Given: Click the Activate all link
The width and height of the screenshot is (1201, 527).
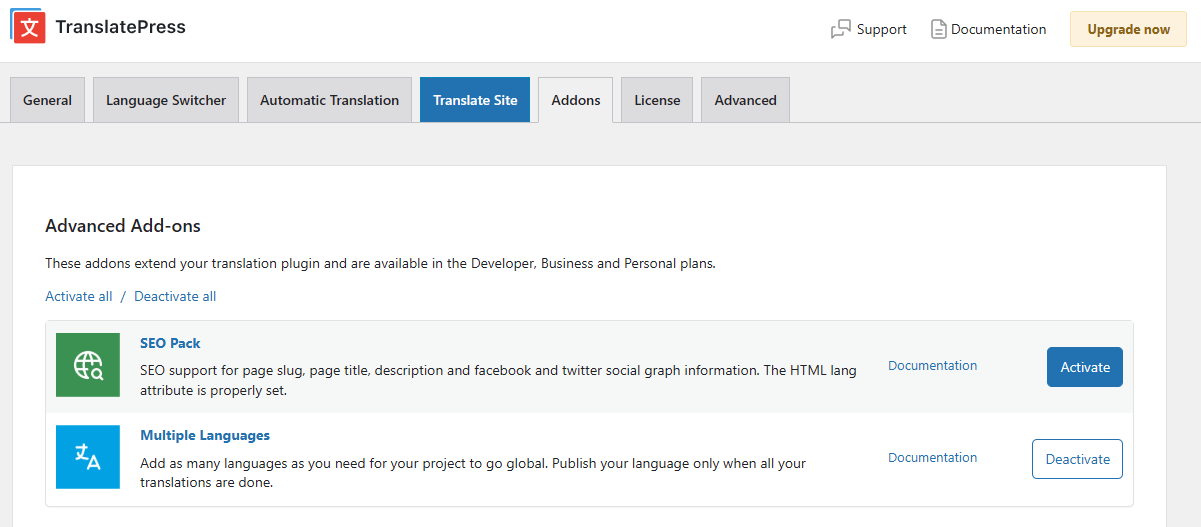Looking at the screenshot, I should pos(79,296).
